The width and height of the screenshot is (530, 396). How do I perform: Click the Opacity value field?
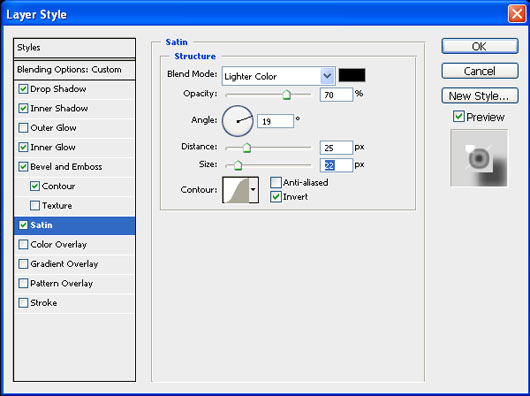[x=336, y=95]
